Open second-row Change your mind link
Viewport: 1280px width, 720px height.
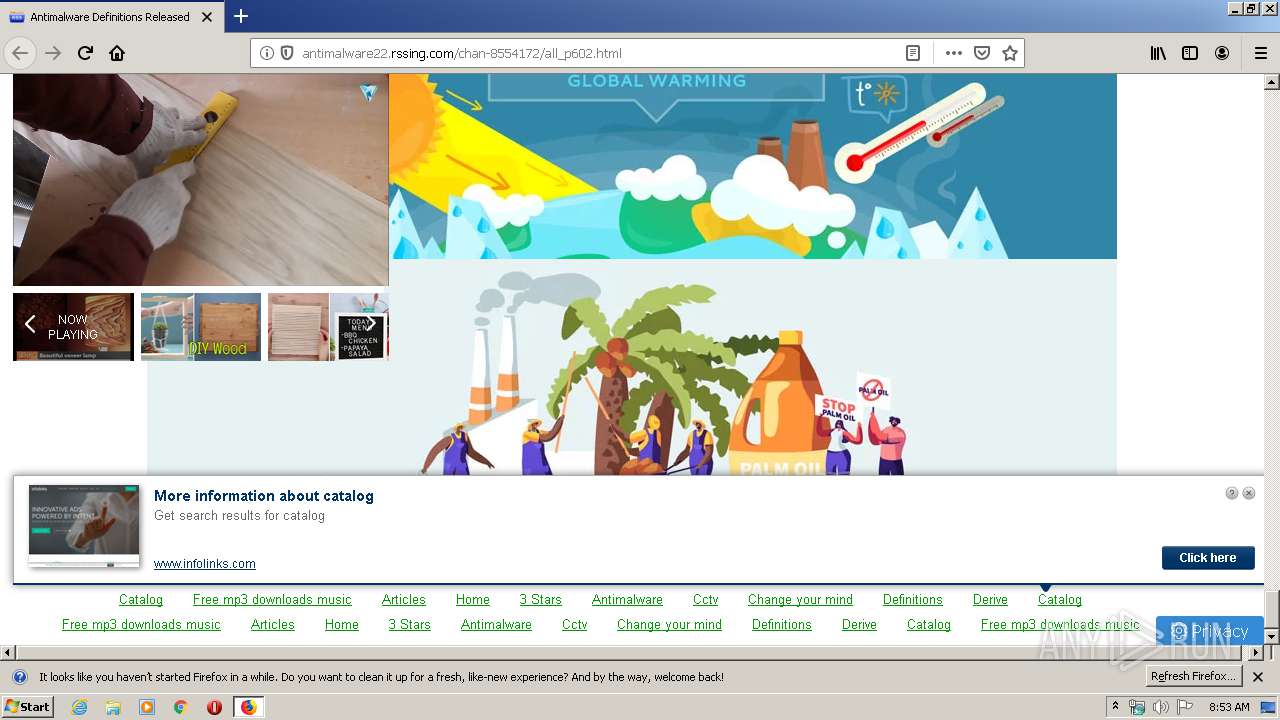pyautogui.click(x=669, y=625)
